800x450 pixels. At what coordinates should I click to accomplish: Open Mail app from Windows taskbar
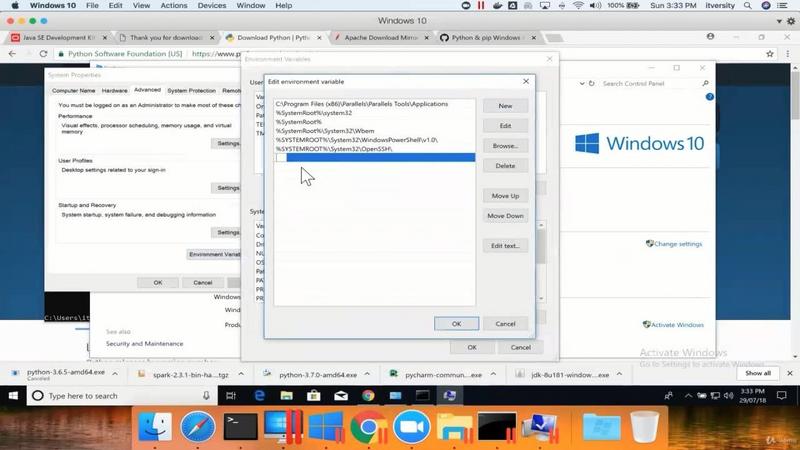[x=341, y=395]
